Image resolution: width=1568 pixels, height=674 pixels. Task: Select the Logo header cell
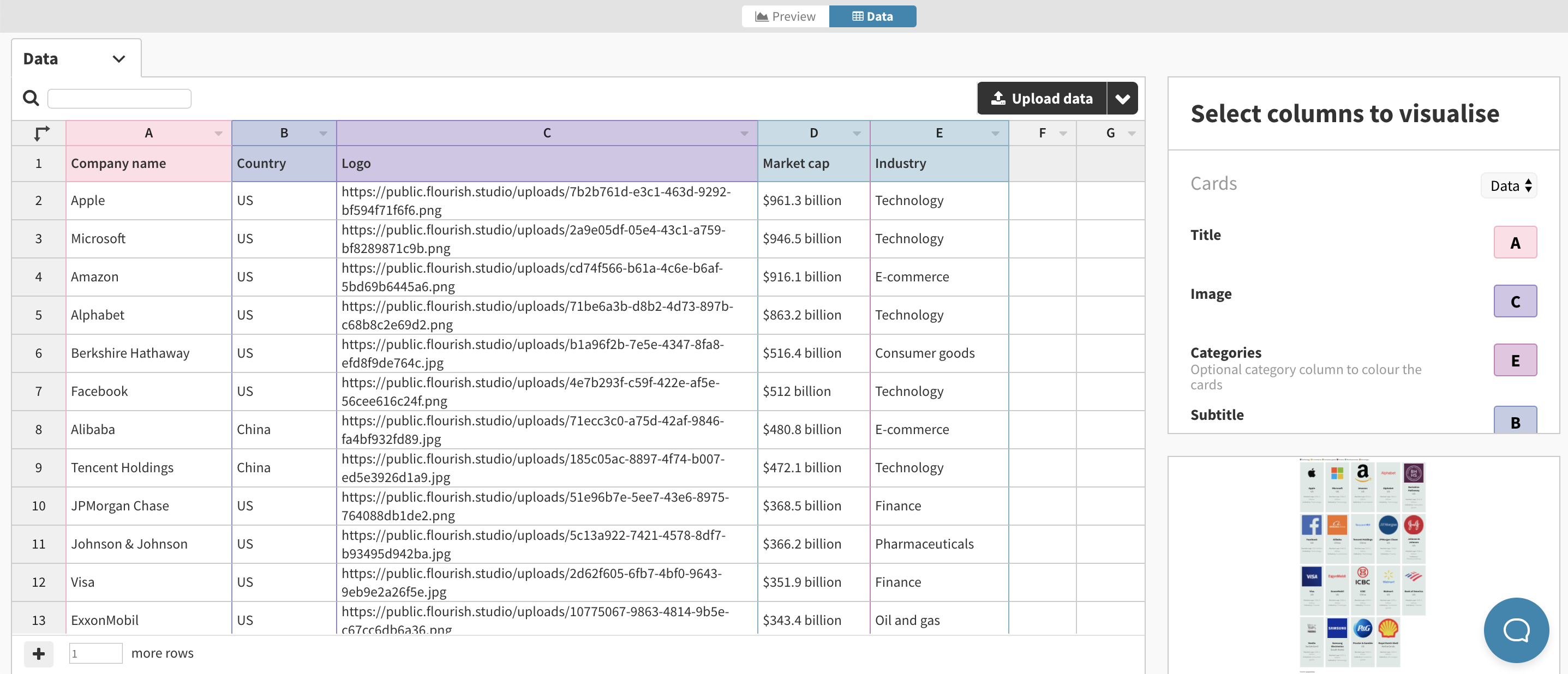coord(547,164)
